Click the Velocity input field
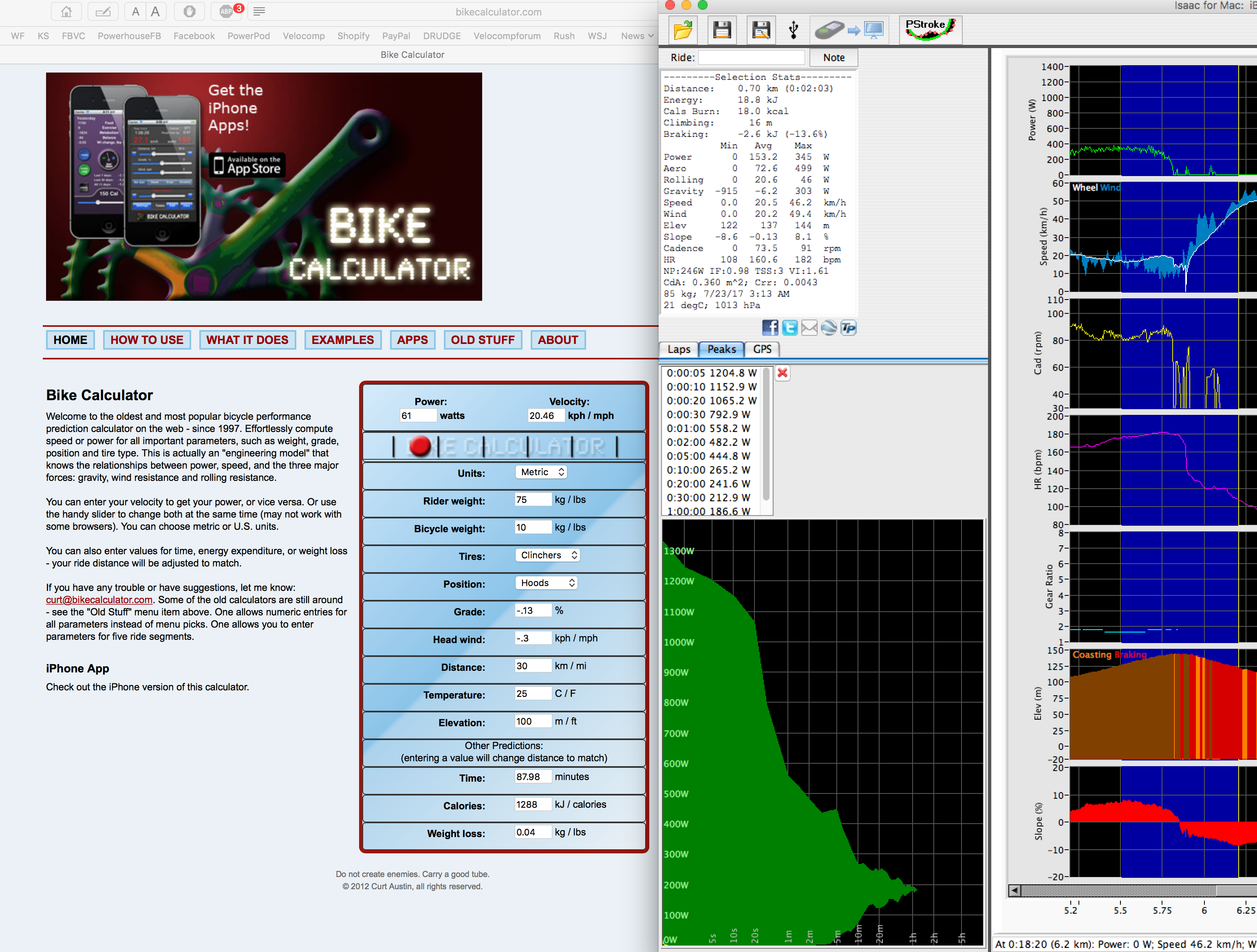Image resolution: width=1257 pixels, height=952 pixels. pyautogui.click(x=546, y=415)
